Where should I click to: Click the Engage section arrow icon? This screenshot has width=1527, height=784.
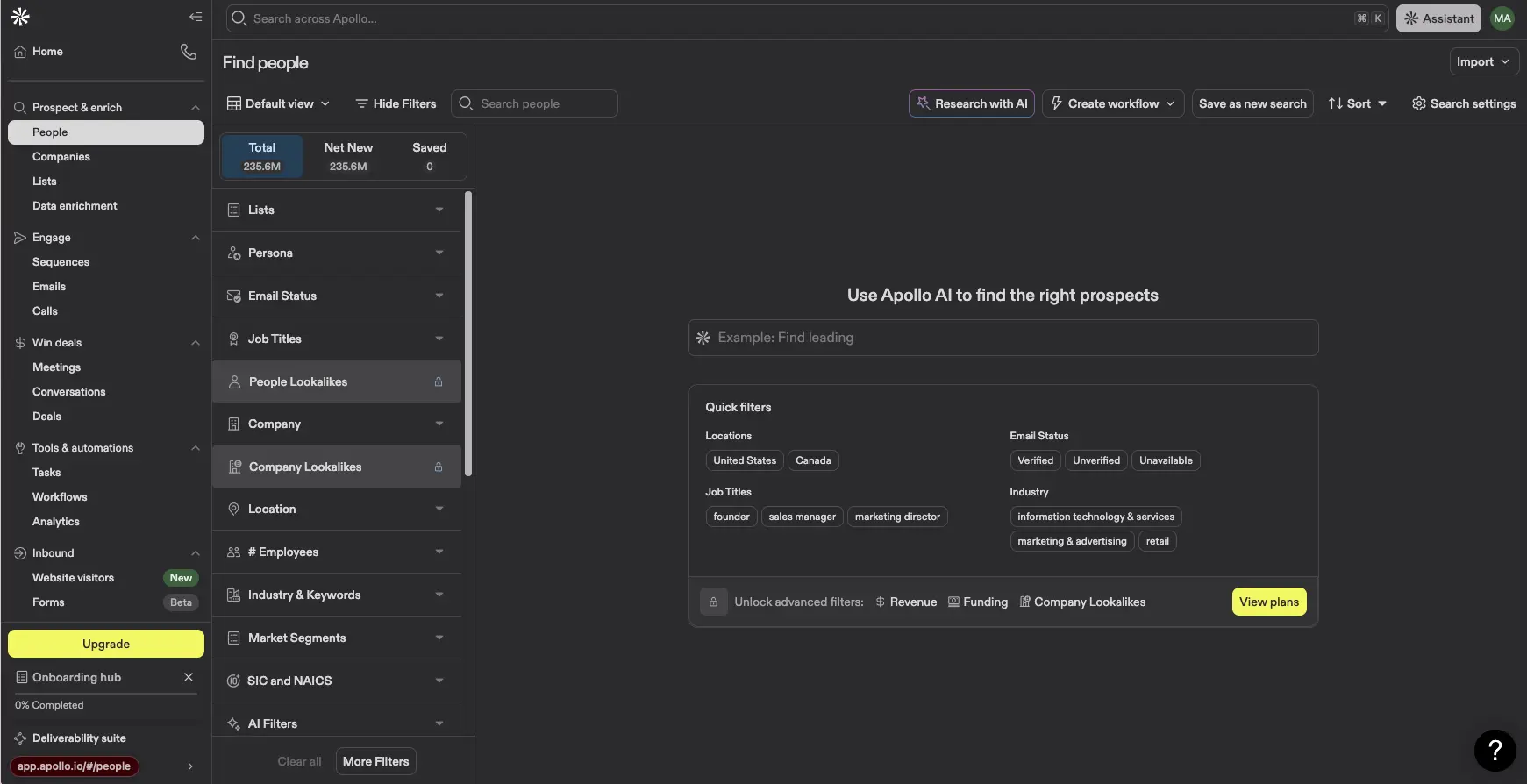point(20,238)
